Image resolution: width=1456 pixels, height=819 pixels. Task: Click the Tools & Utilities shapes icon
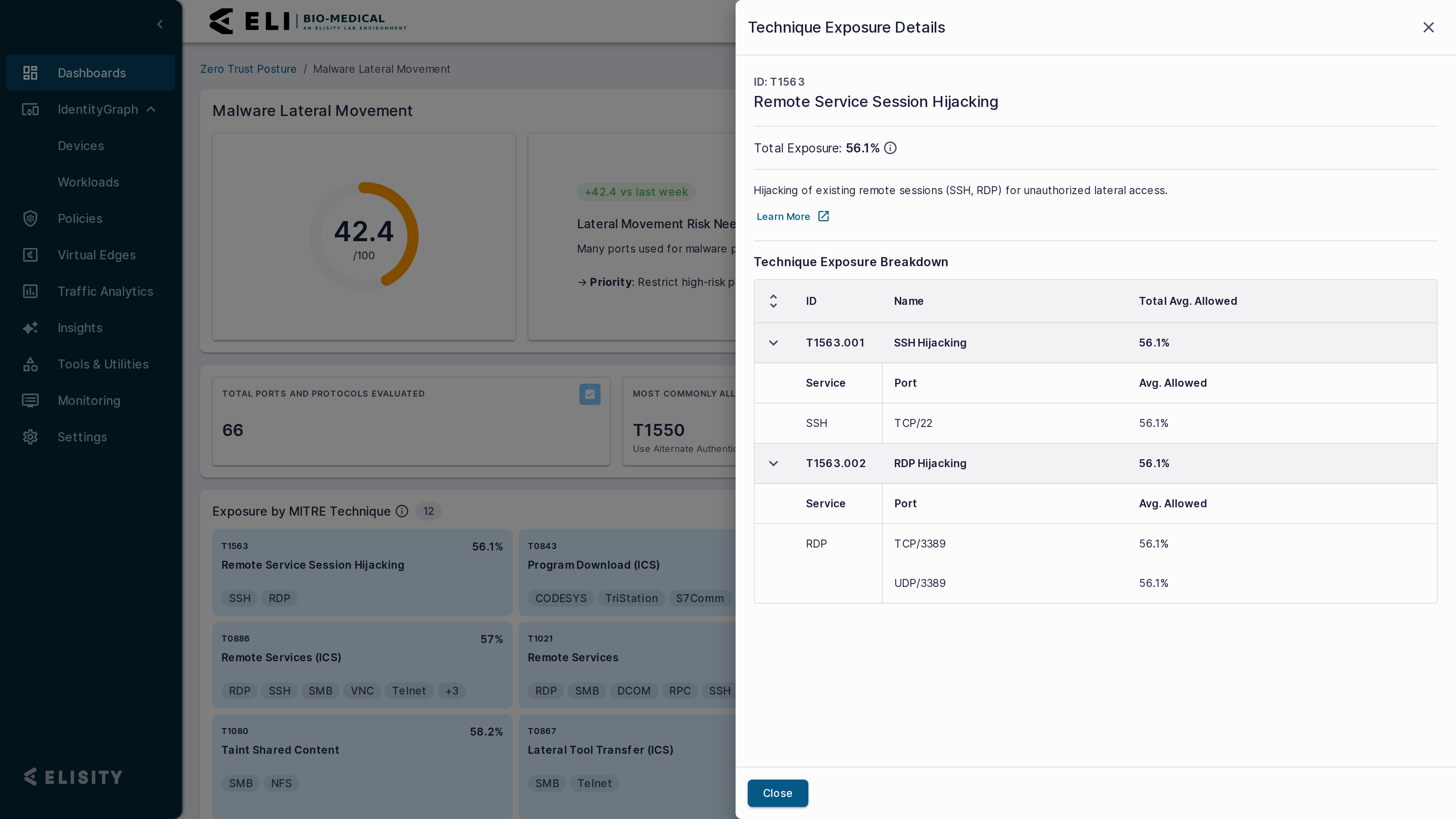pyautogui.click(x=30, y=364)
